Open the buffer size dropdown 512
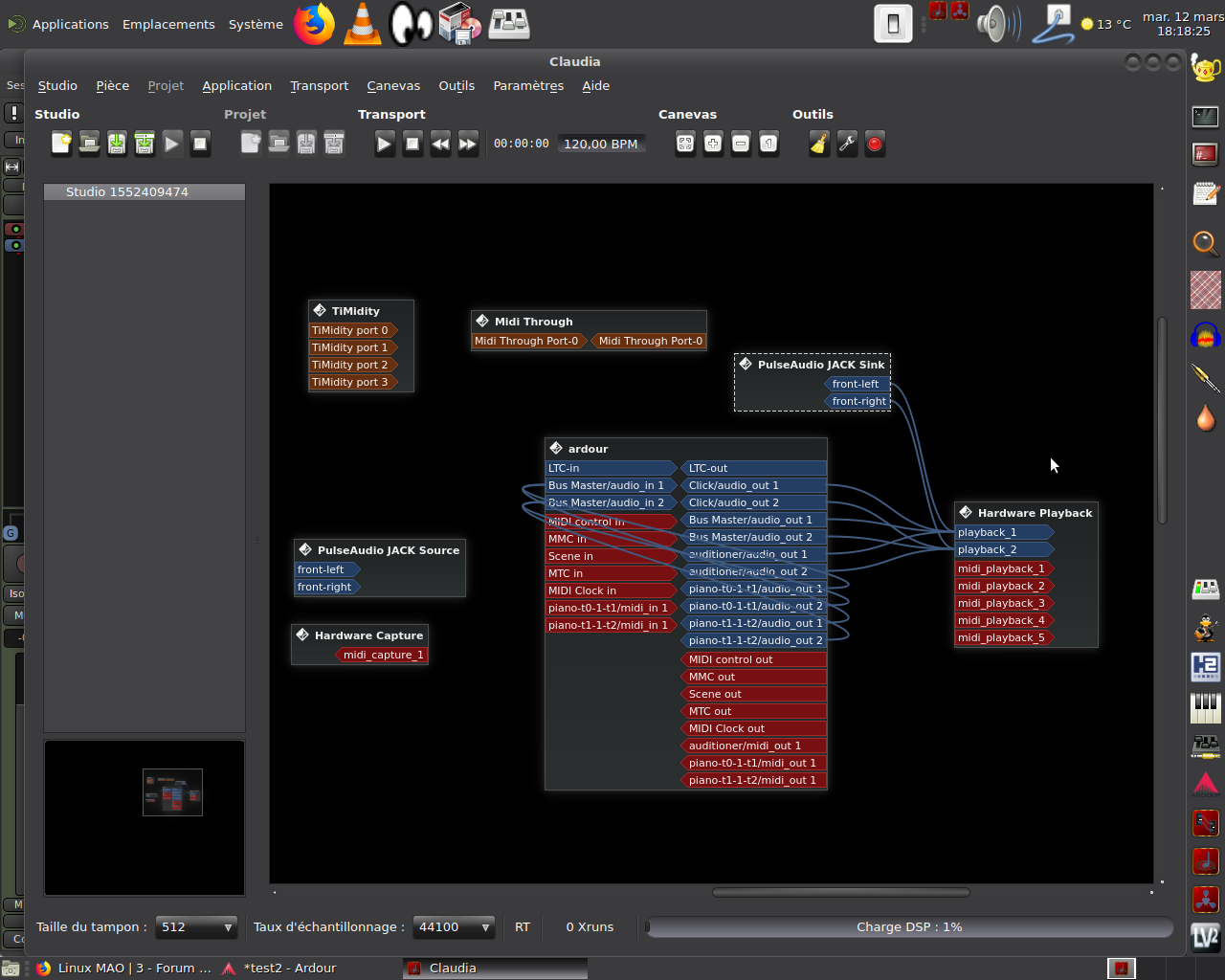 tap(196, 926)
